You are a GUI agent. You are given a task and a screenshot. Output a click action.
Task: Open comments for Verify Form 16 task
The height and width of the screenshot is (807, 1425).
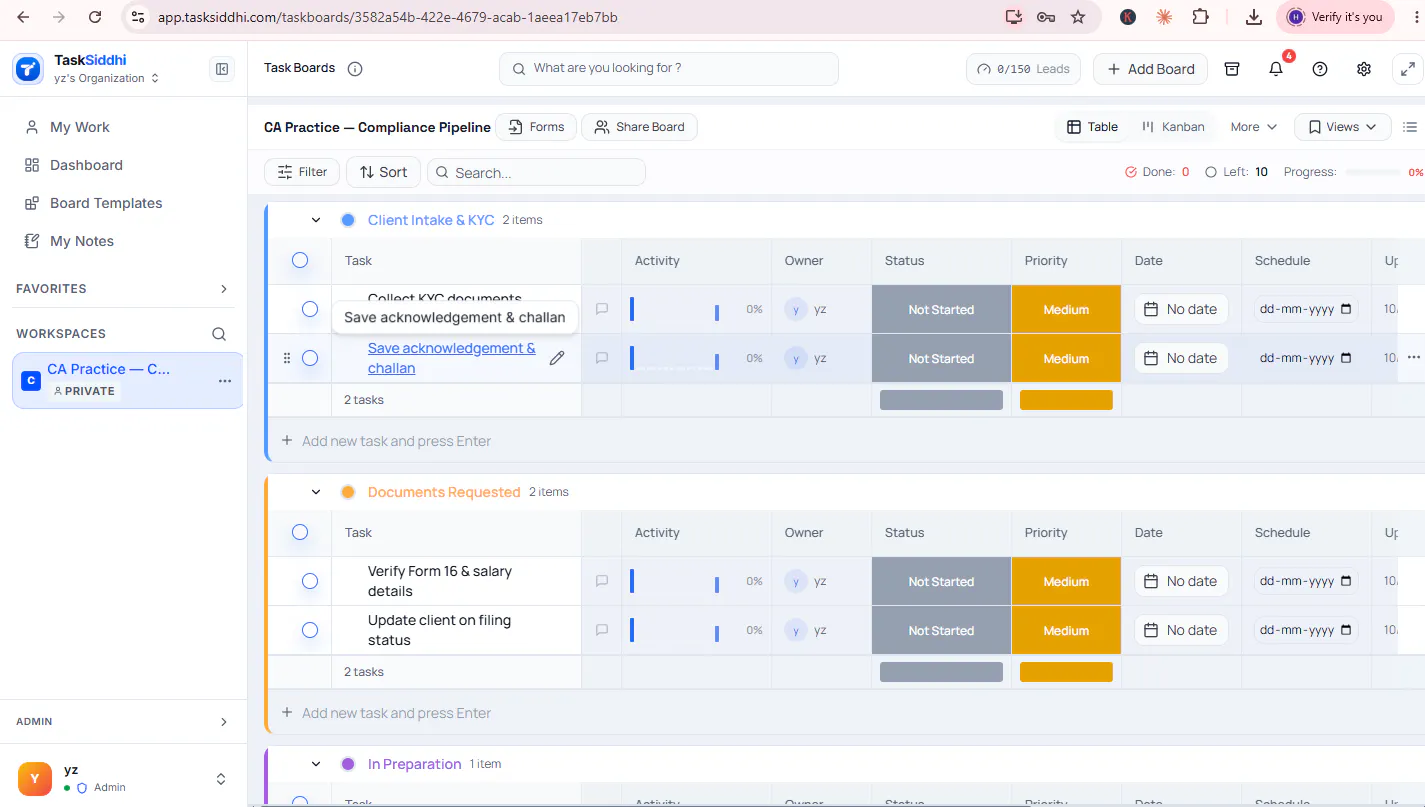pyautogui.click(x=602, y=581)
